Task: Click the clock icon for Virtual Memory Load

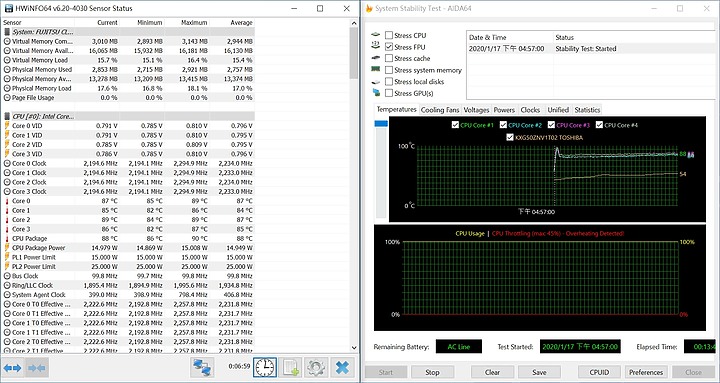Action: [x=7, y=60]
